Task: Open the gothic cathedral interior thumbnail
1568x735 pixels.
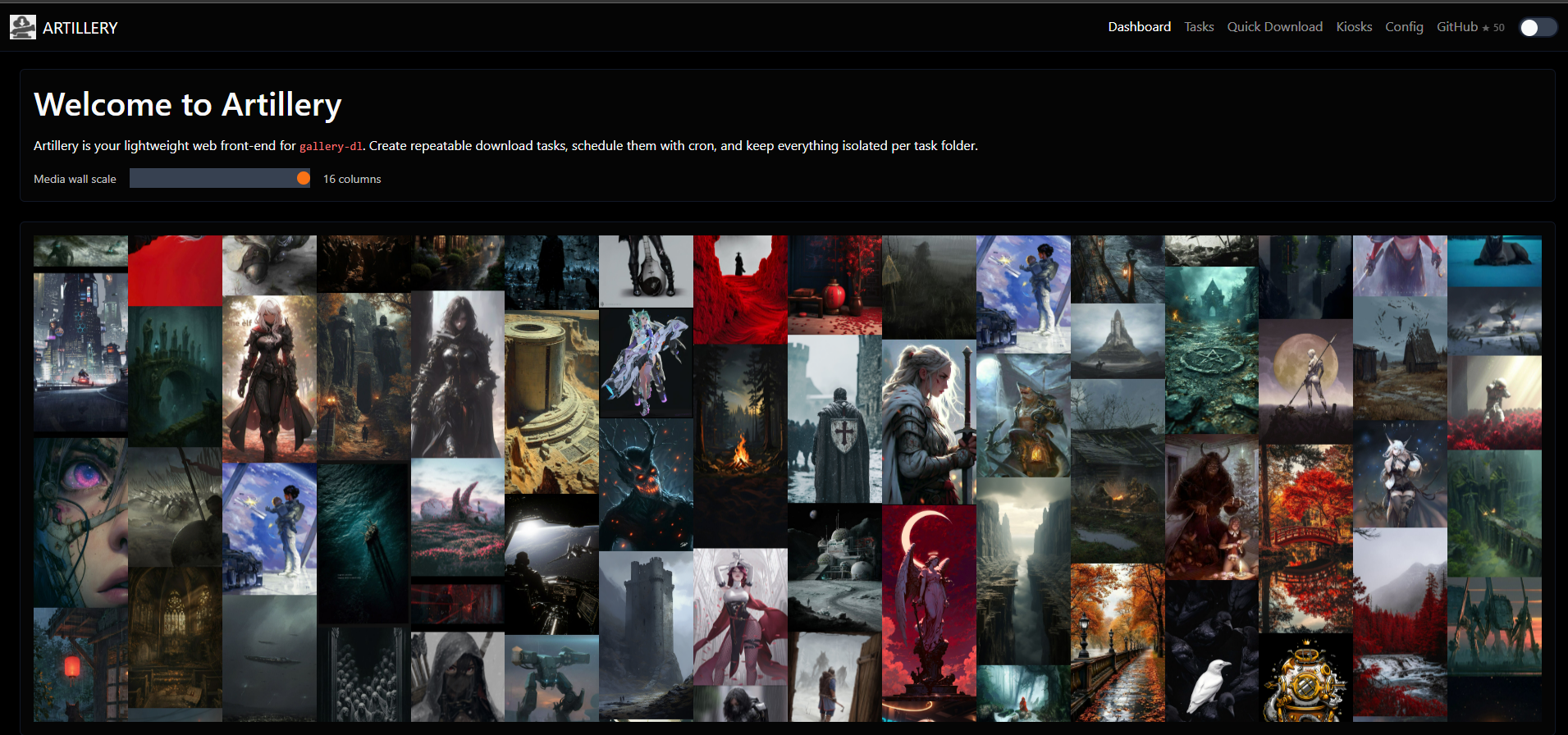Action: 175,637
